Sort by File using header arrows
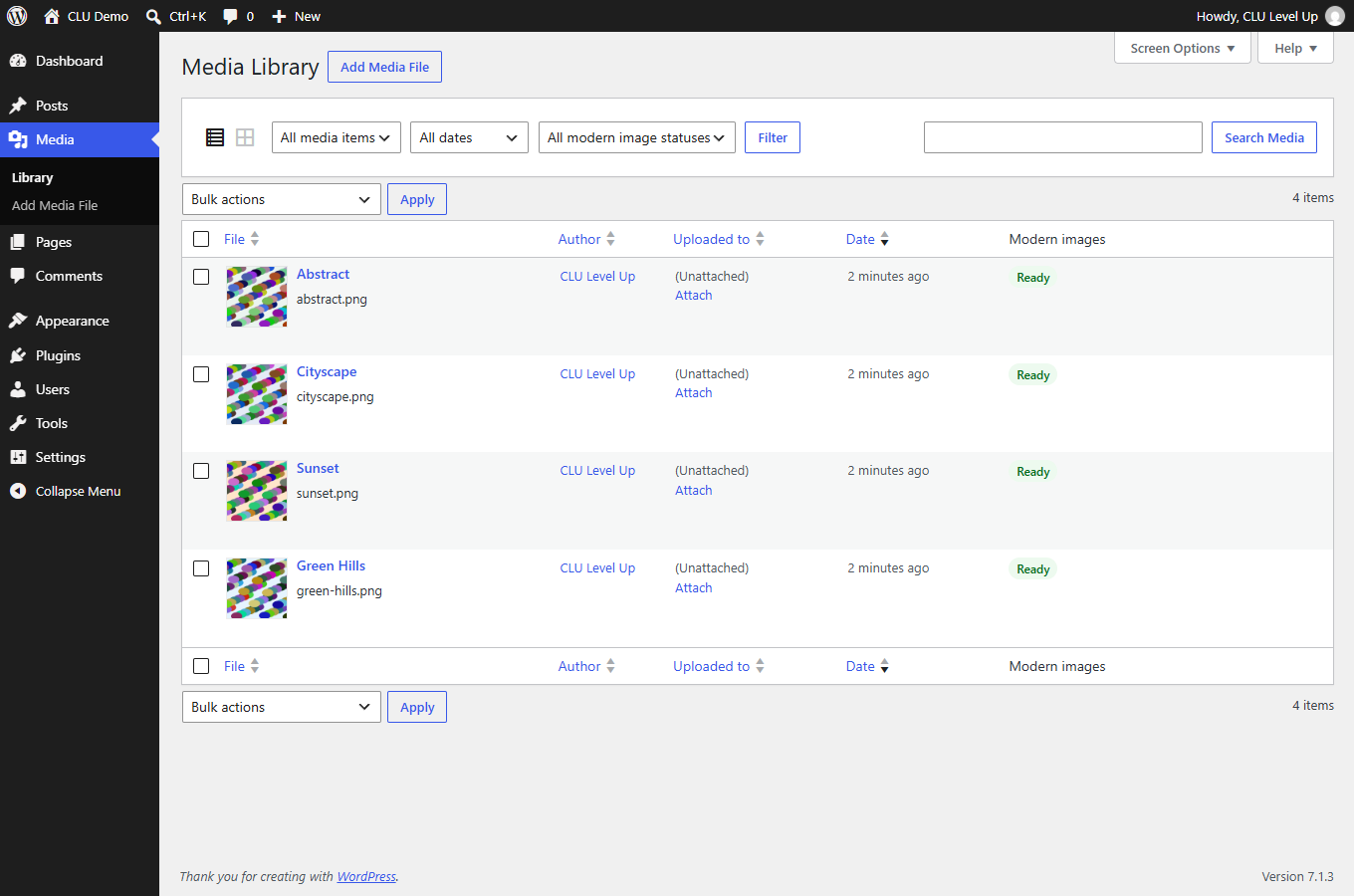Screen dimensions: 1354x896 tap(255, 239)
